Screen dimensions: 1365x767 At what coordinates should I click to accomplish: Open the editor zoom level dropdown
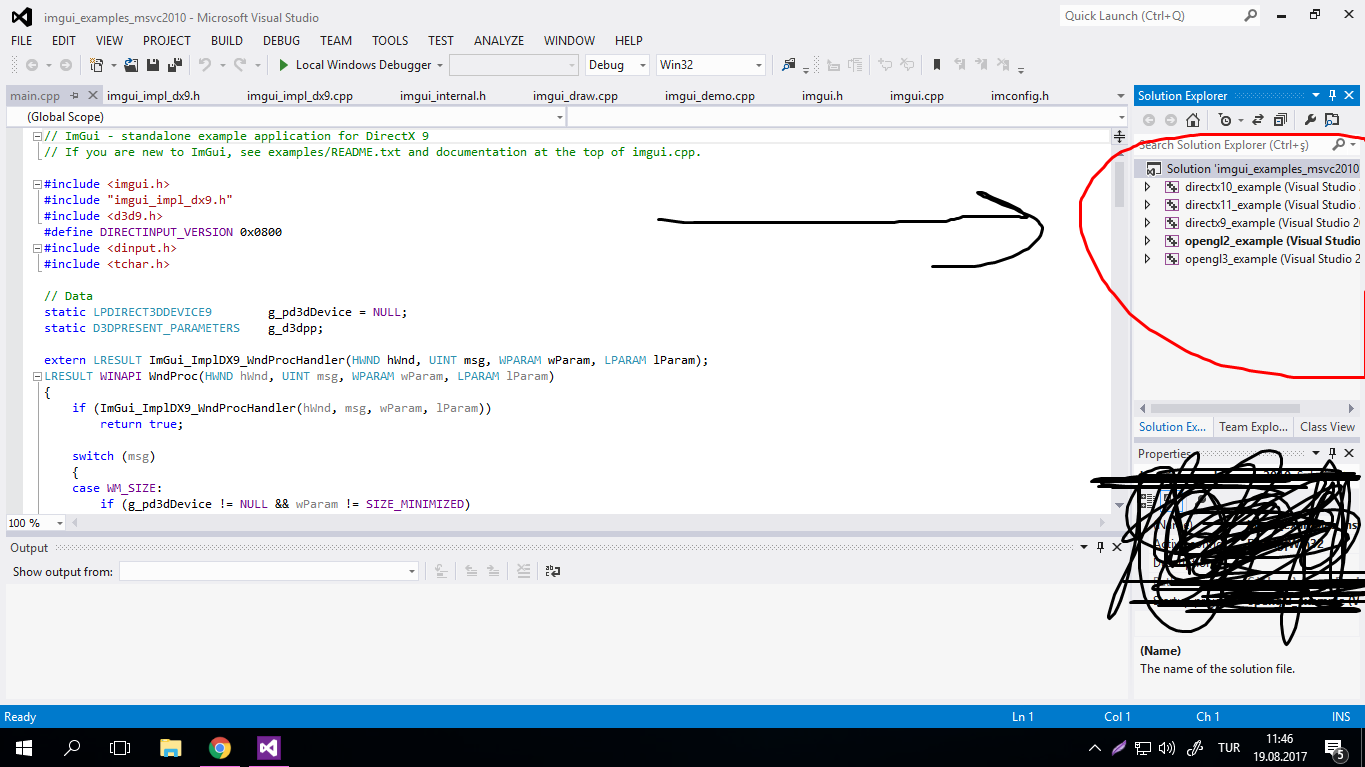pyautogui.click(x=60, y=523)
